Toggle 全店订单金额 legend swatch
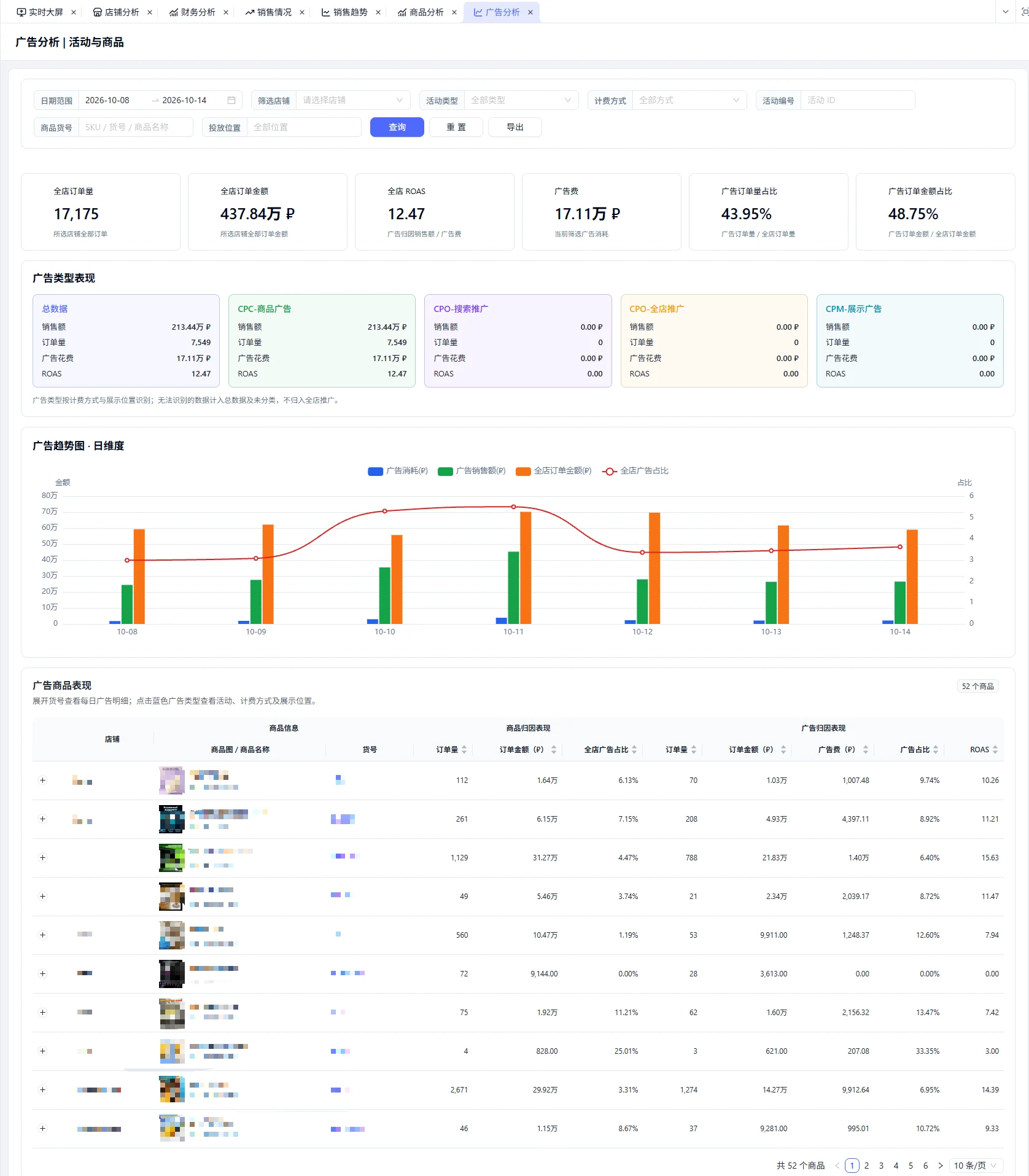Image resolution: width=1029 pixels, height=1176 pixels. coord(523,471)
